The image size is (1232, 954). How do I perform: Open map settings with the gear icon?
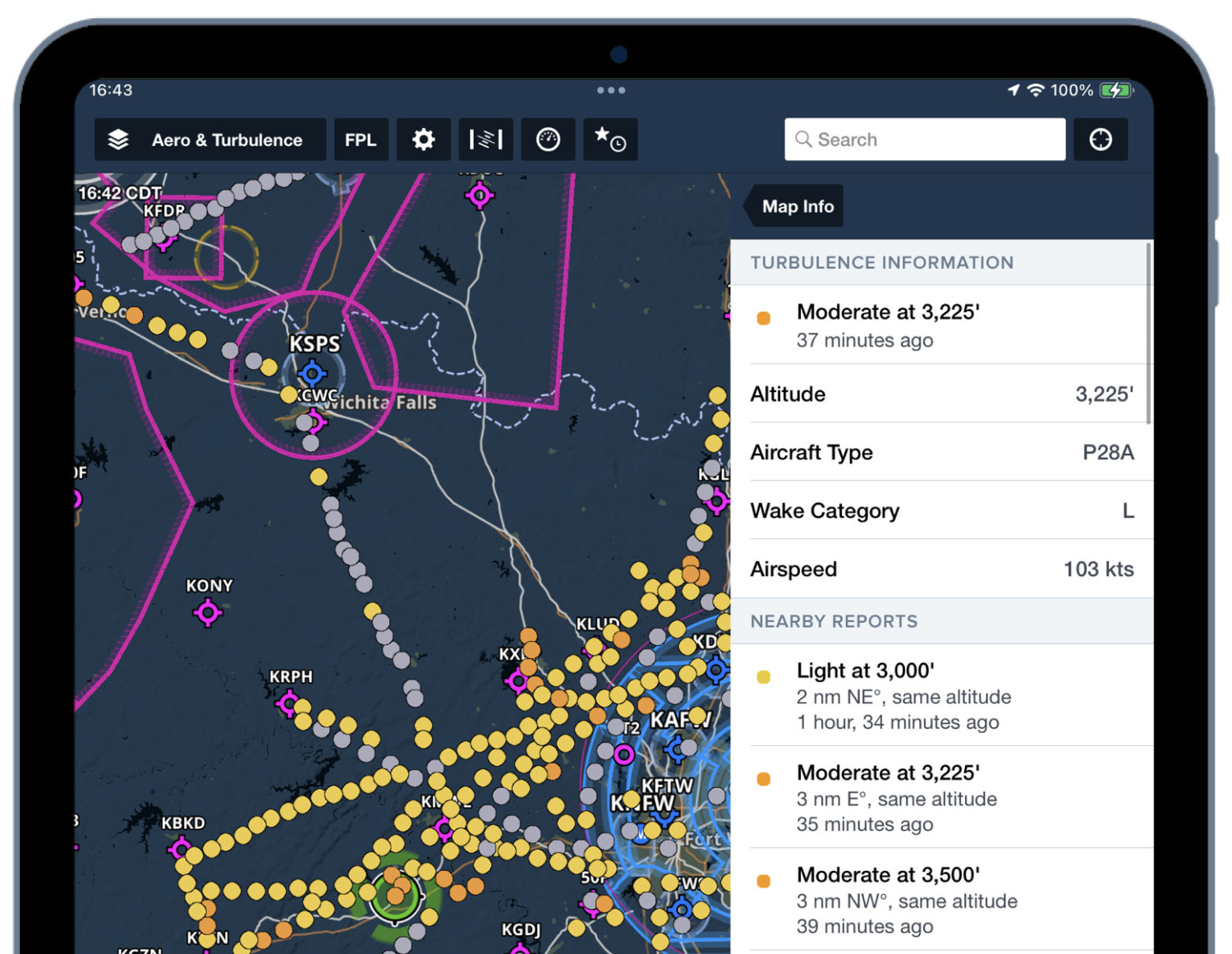tap(422, 139)
